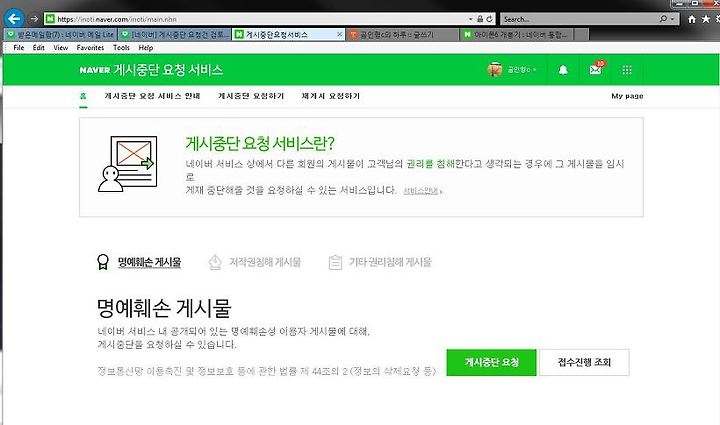Screen dimensions: 720x425
Task: Open 게시중단 요청 서비스 안내 nav item
Action: coord(152,96)
